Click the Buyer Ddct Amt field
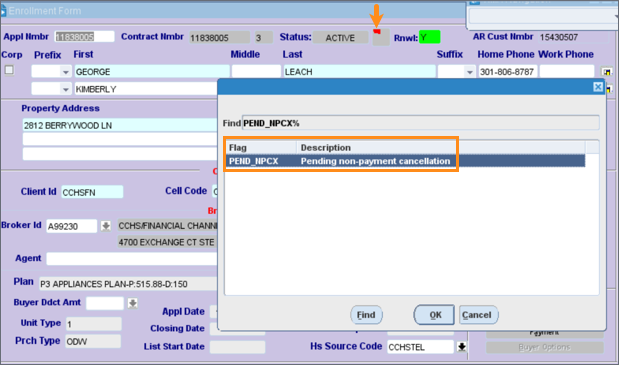The image size is (619, 365). [105, 303]
